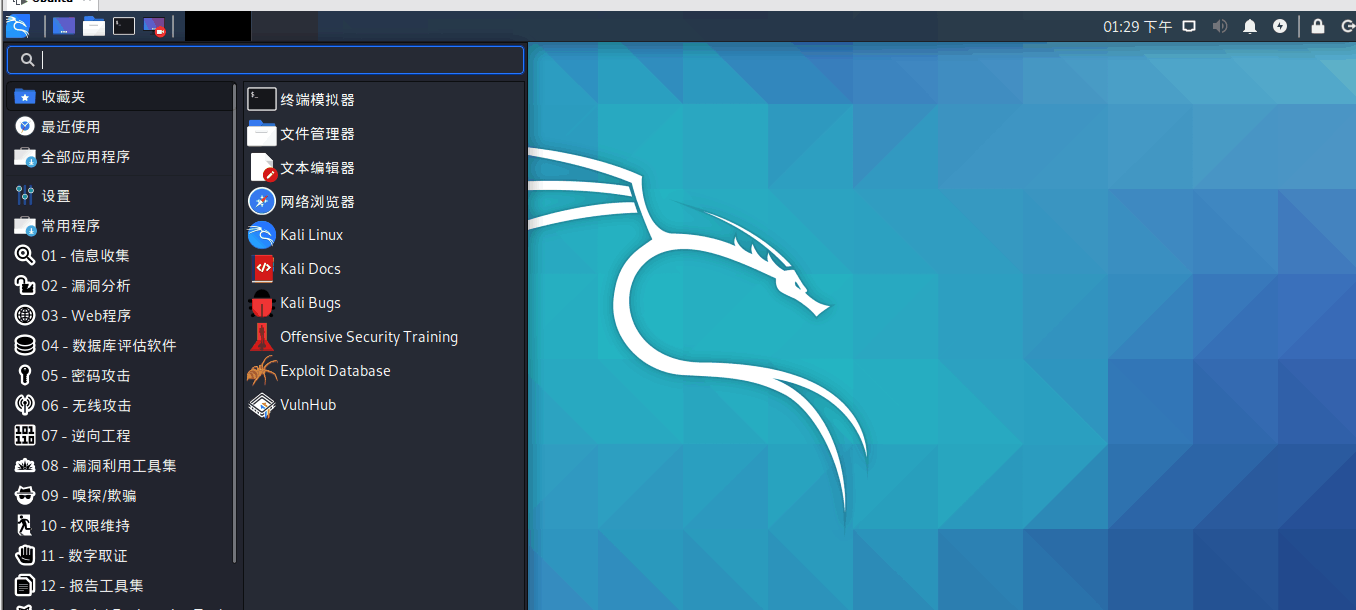Launch 文件管理器 from favorites

[384, 134]
